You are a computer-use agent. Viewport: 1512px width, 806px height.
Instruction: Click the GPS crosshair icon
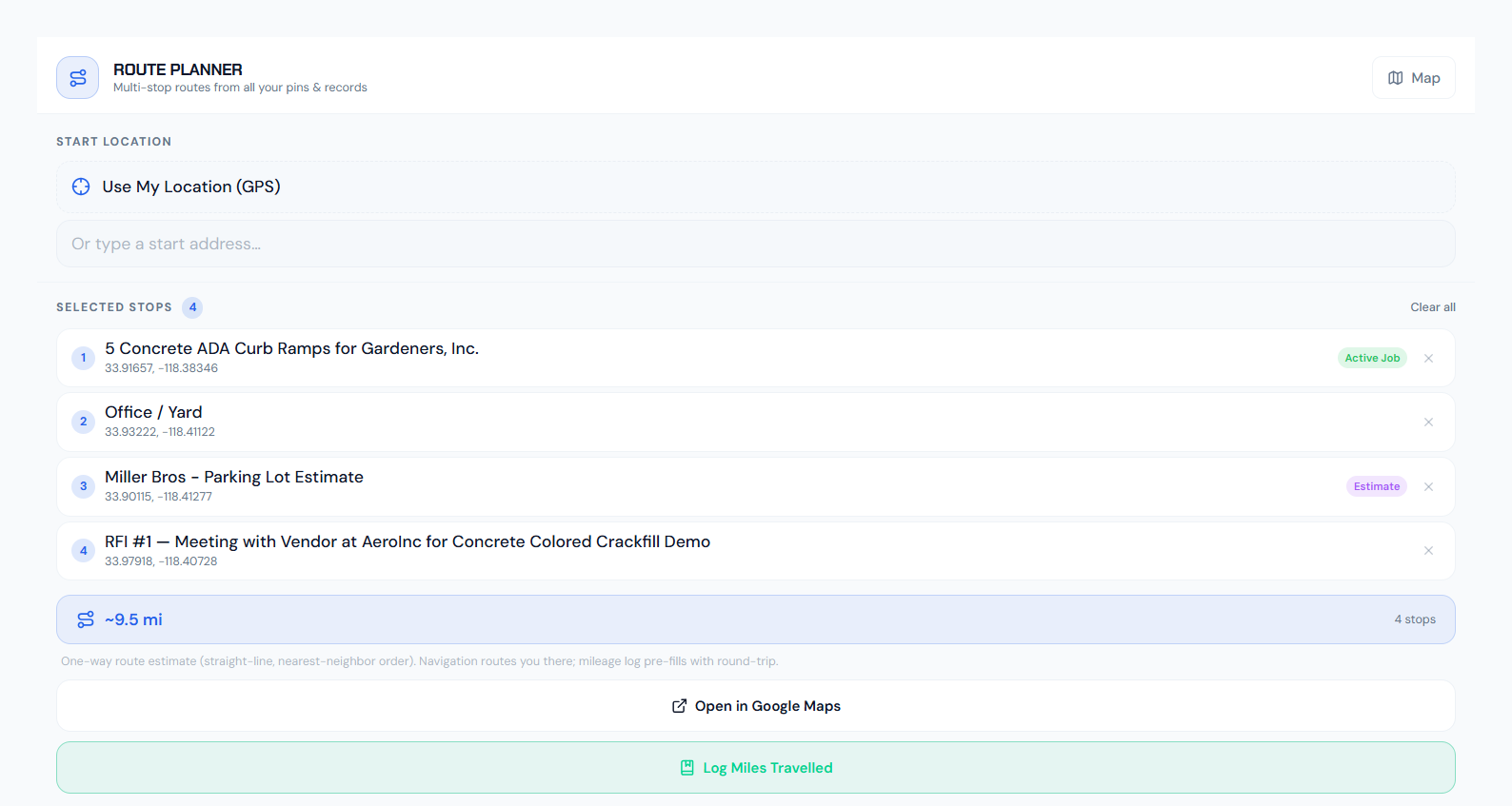tap(81, 187)
